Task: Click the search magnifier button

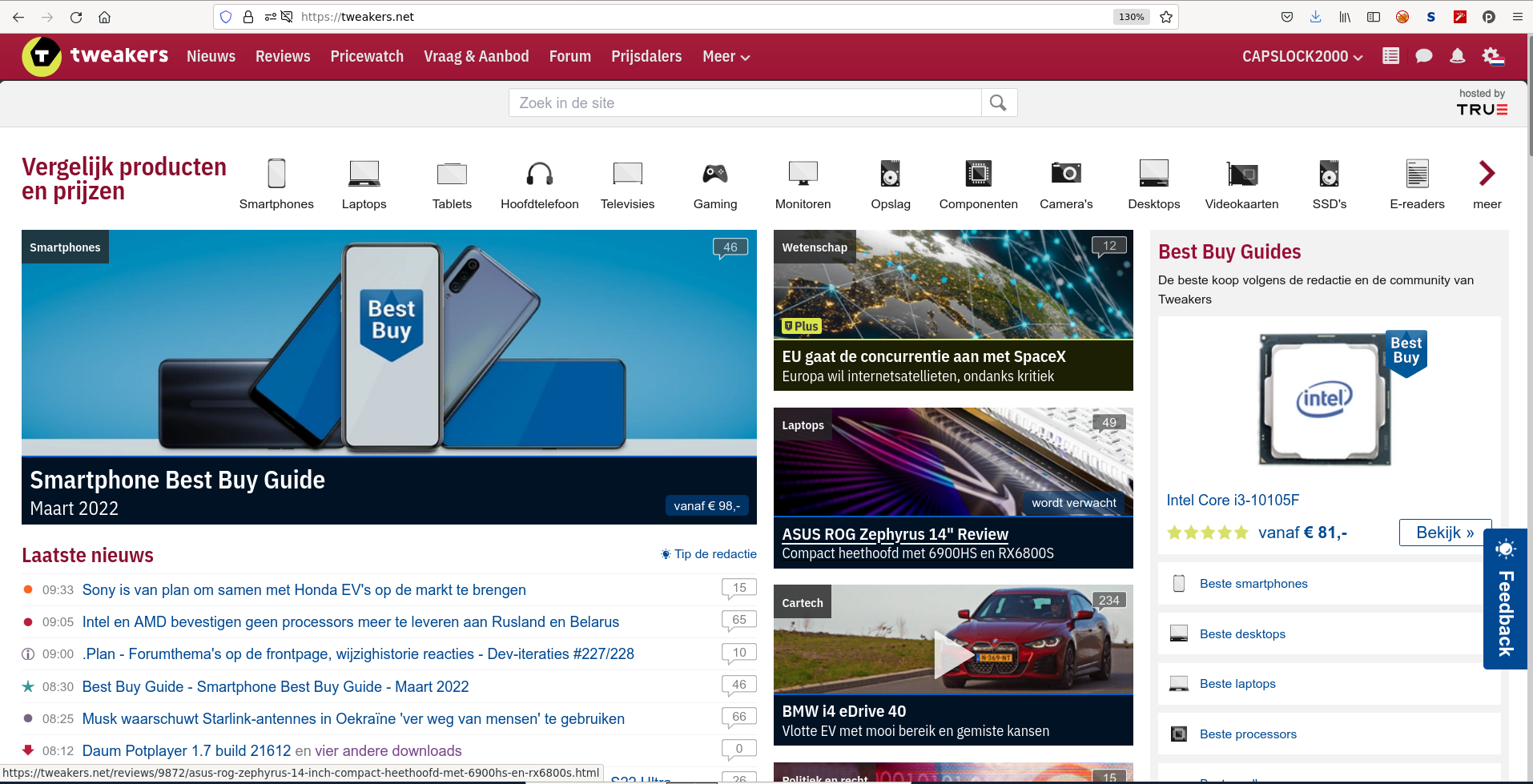Action: [999, 103]
